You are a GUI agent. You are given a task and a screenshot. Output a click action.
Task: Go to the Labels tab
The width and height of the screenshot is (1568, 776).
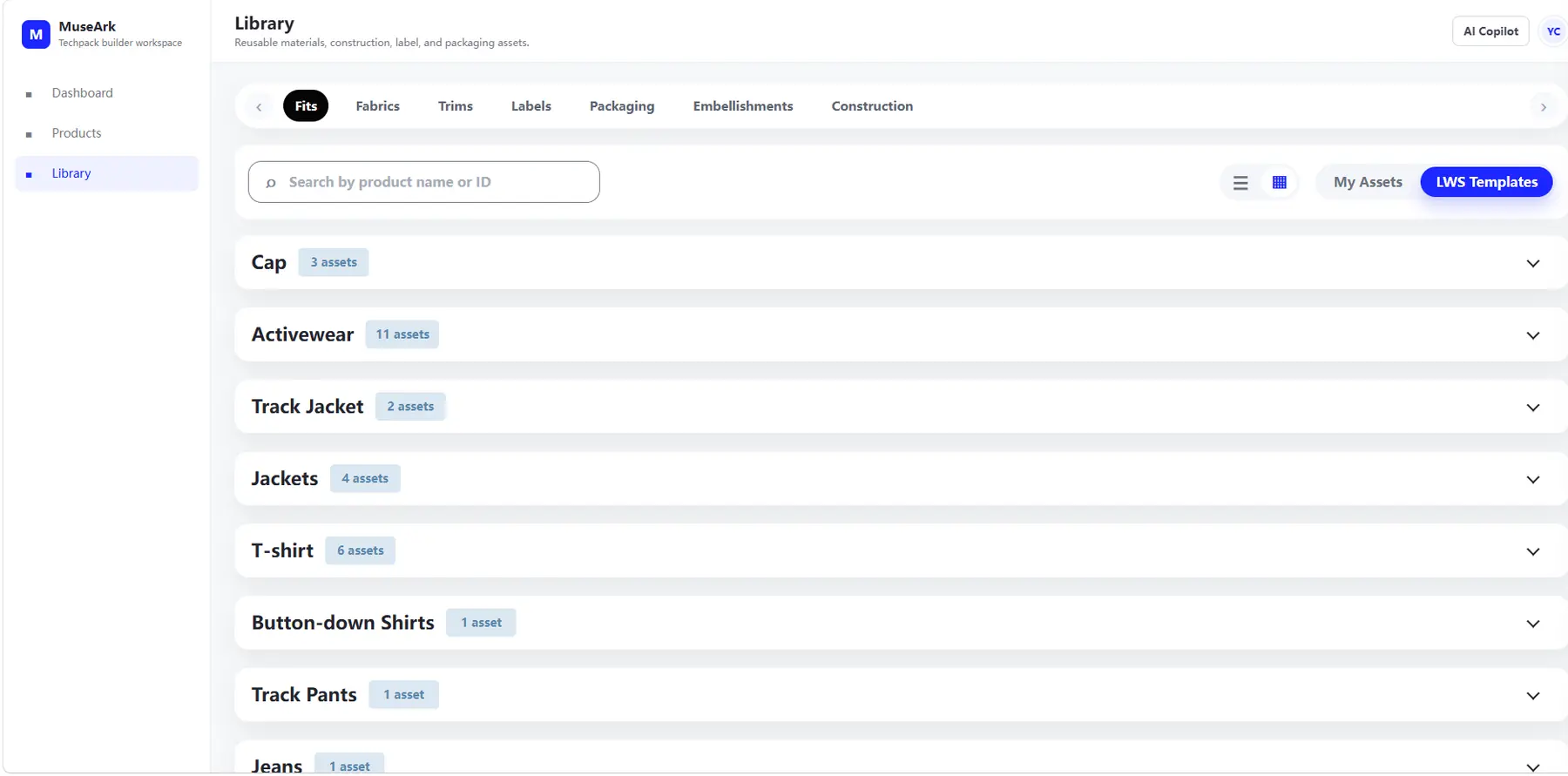[x=531, y=106]
